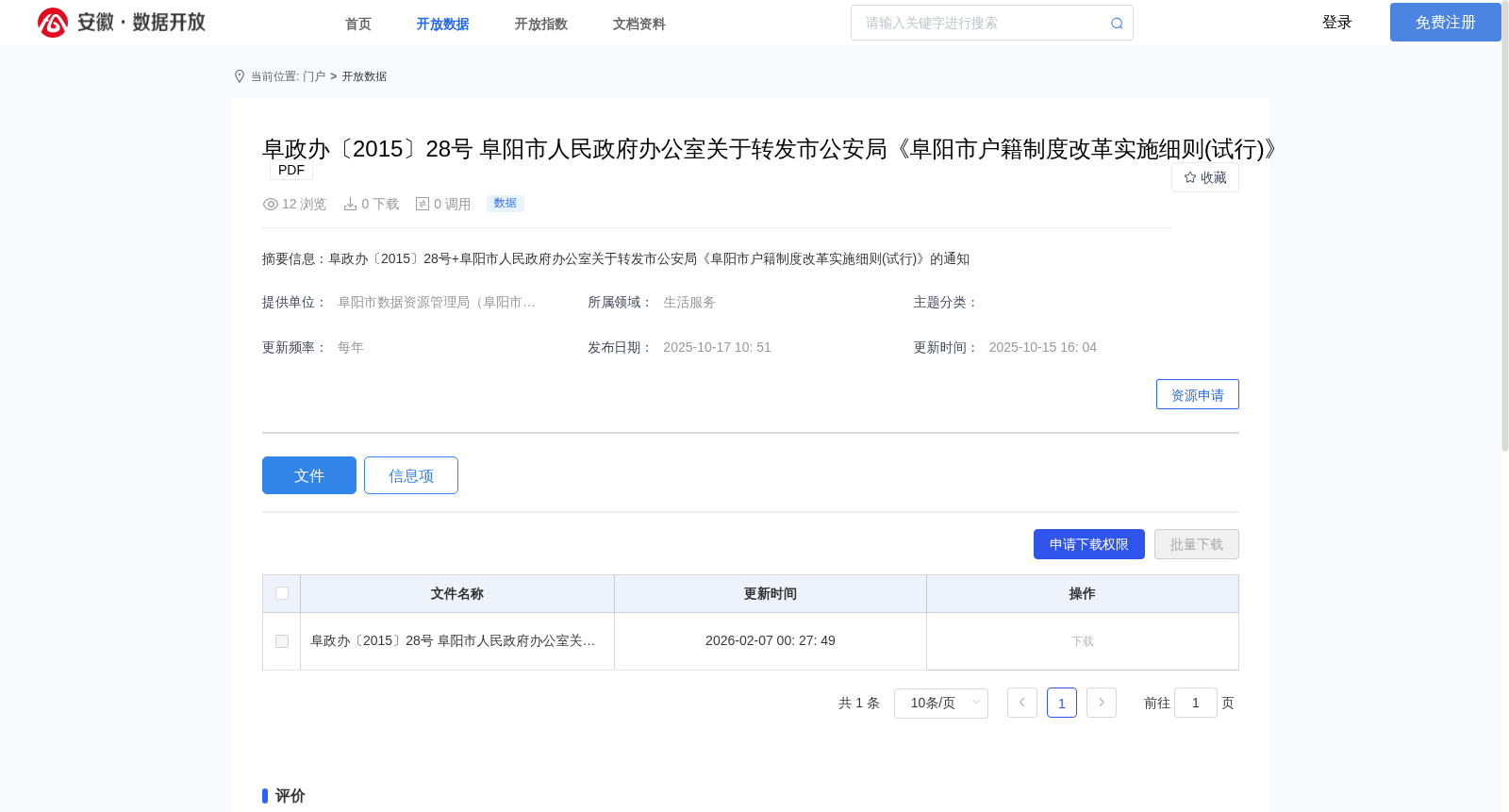The height and width of the screenshot is (812, 1509).
Task: Click the 收藏 favorite button
Action: click(x=1205, y=177)
